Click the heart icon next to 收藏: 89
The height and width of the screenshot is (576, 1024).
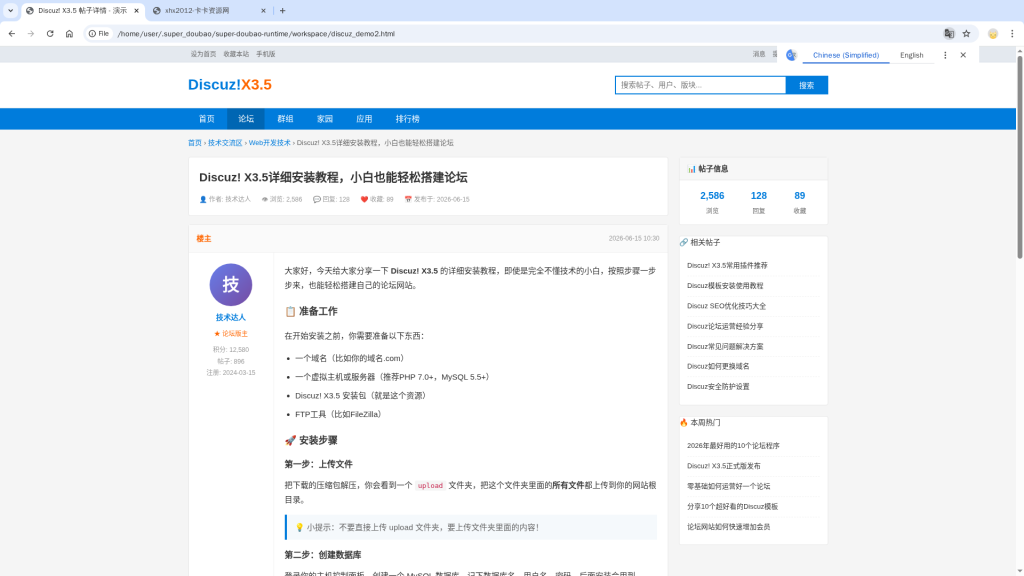tap(364, 199)
